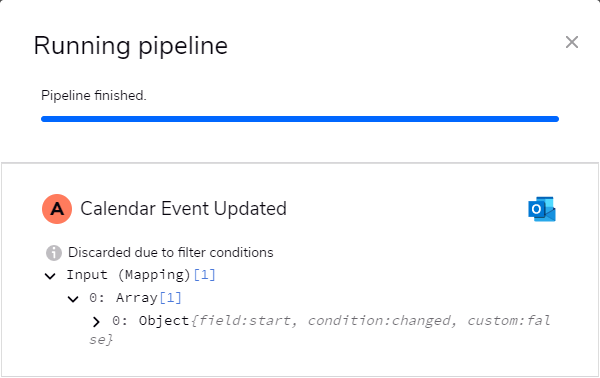
Task: Close the Running pipeline dialog
Action: click(572, 42)
